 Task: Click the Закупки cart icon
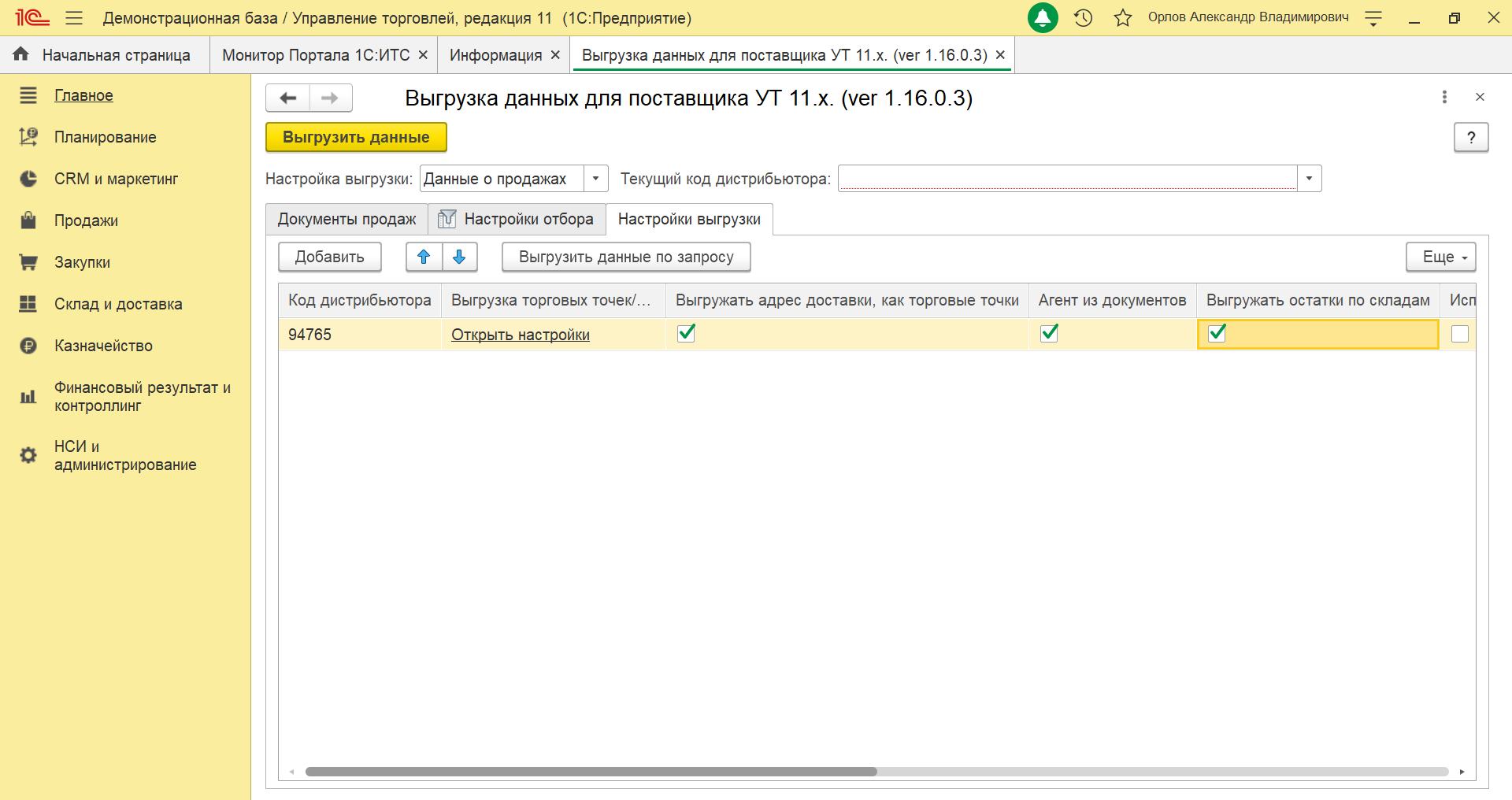tap(28, 262)
